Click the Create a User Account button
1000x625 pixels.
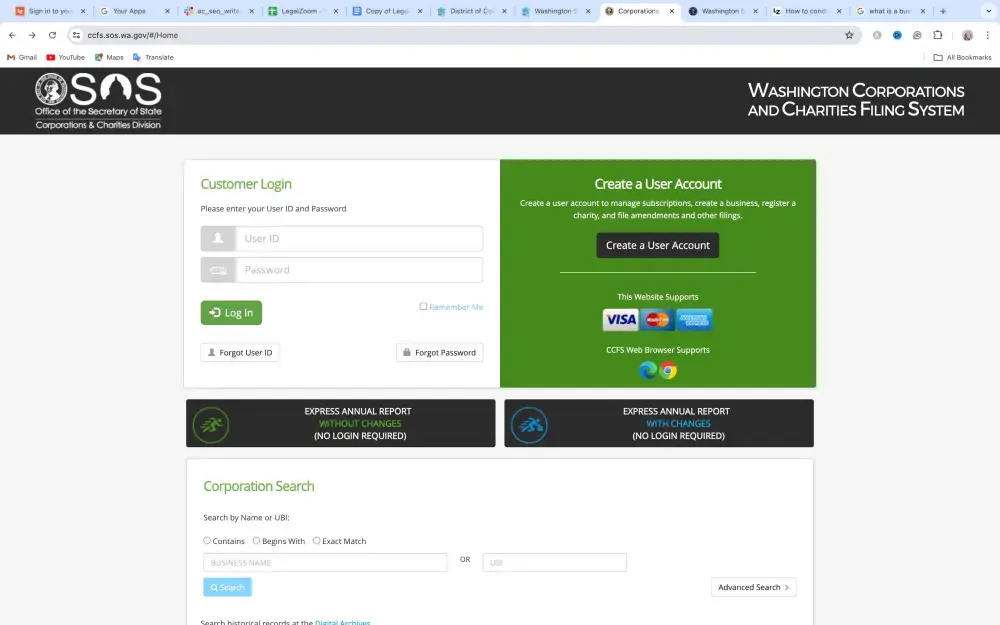pos(657,245)
